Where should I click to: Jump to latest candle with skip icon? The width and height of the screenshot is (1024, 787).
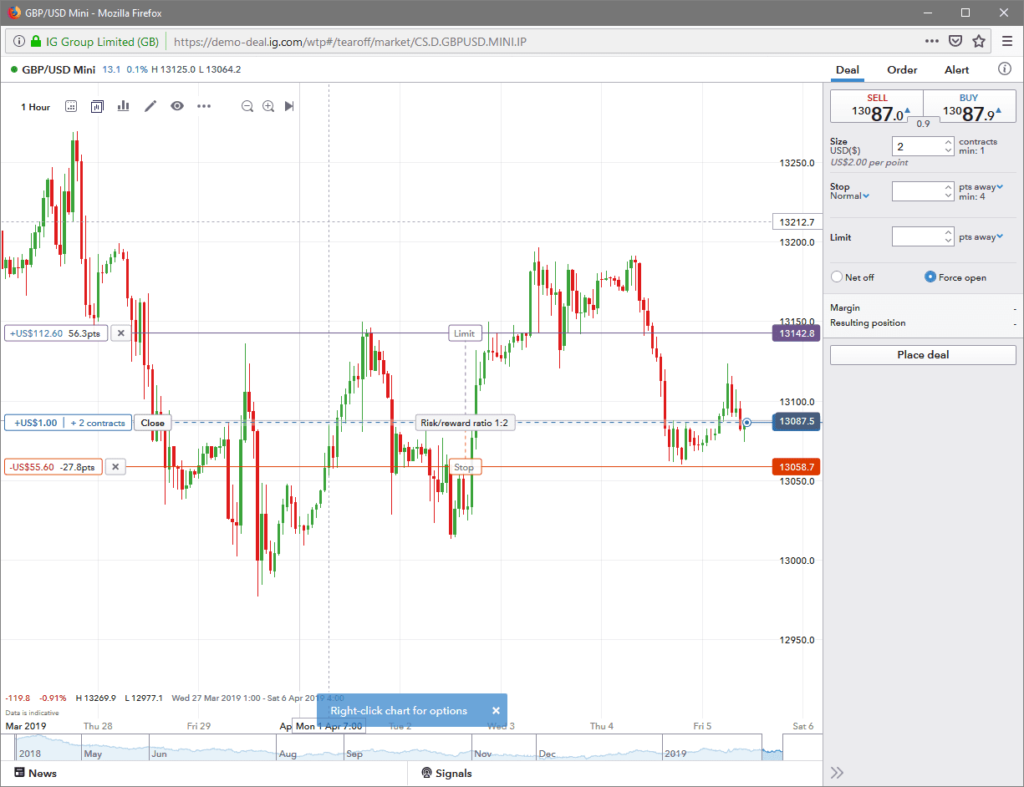[x=290, y=106]
